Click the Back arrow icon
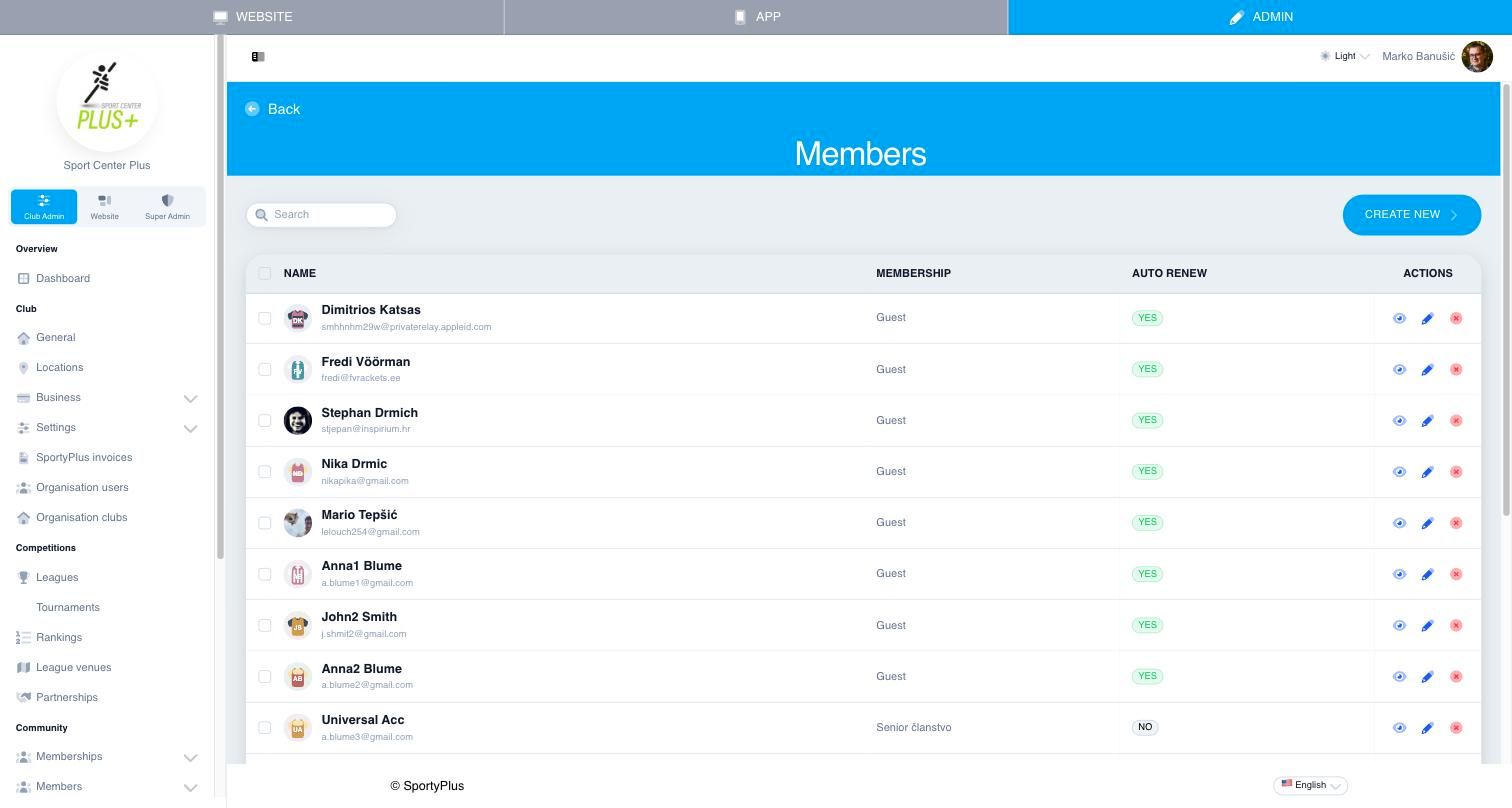Image resolution: width=1512 pixels, height=808 pixels. [252, 109]
